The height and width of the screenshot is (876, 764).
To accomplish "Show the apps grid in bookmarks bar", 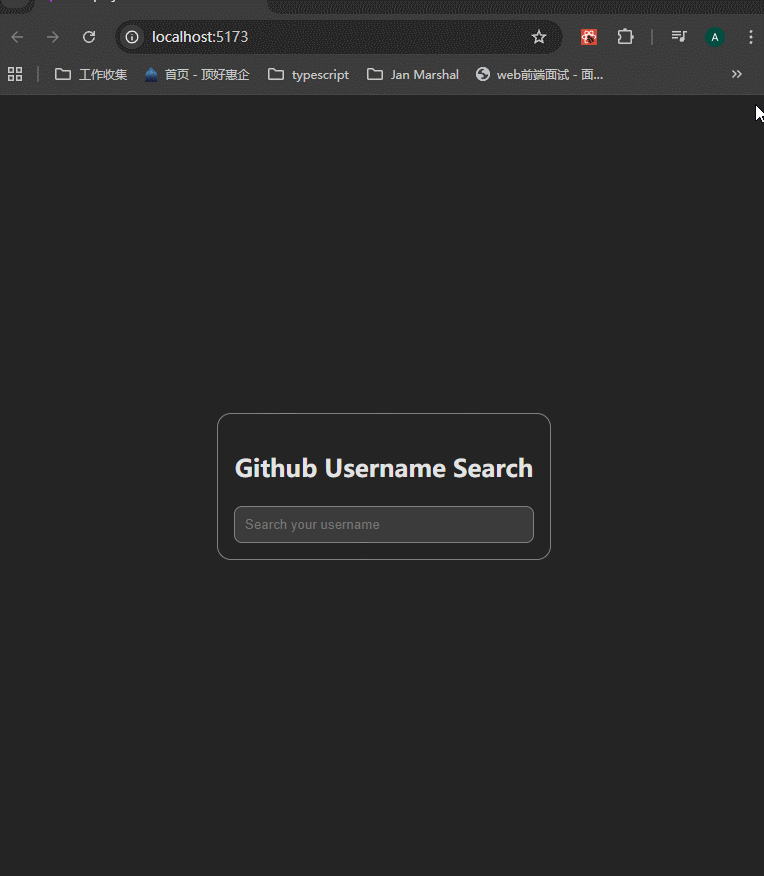I will (15, 74).
